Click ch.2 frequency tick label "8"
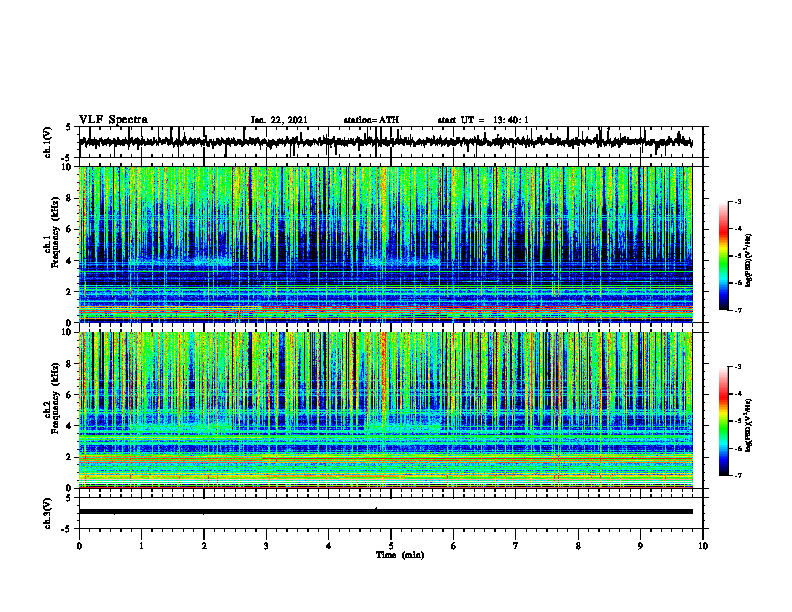The image size is (792, 612). point(69,364)
